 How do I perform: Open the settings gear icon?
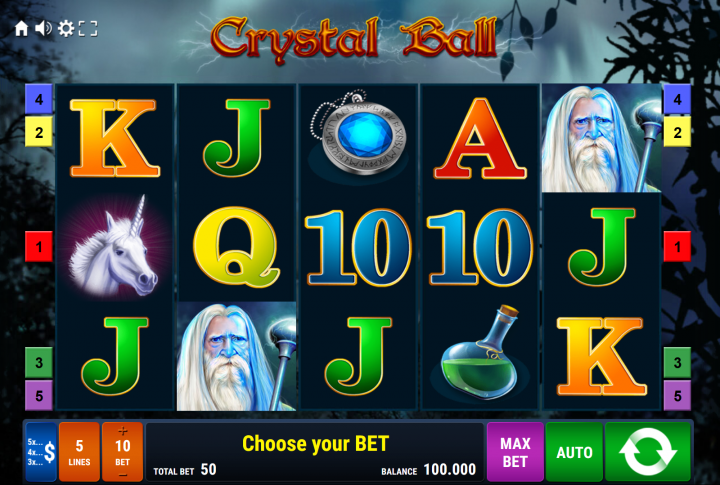[66, 28]
